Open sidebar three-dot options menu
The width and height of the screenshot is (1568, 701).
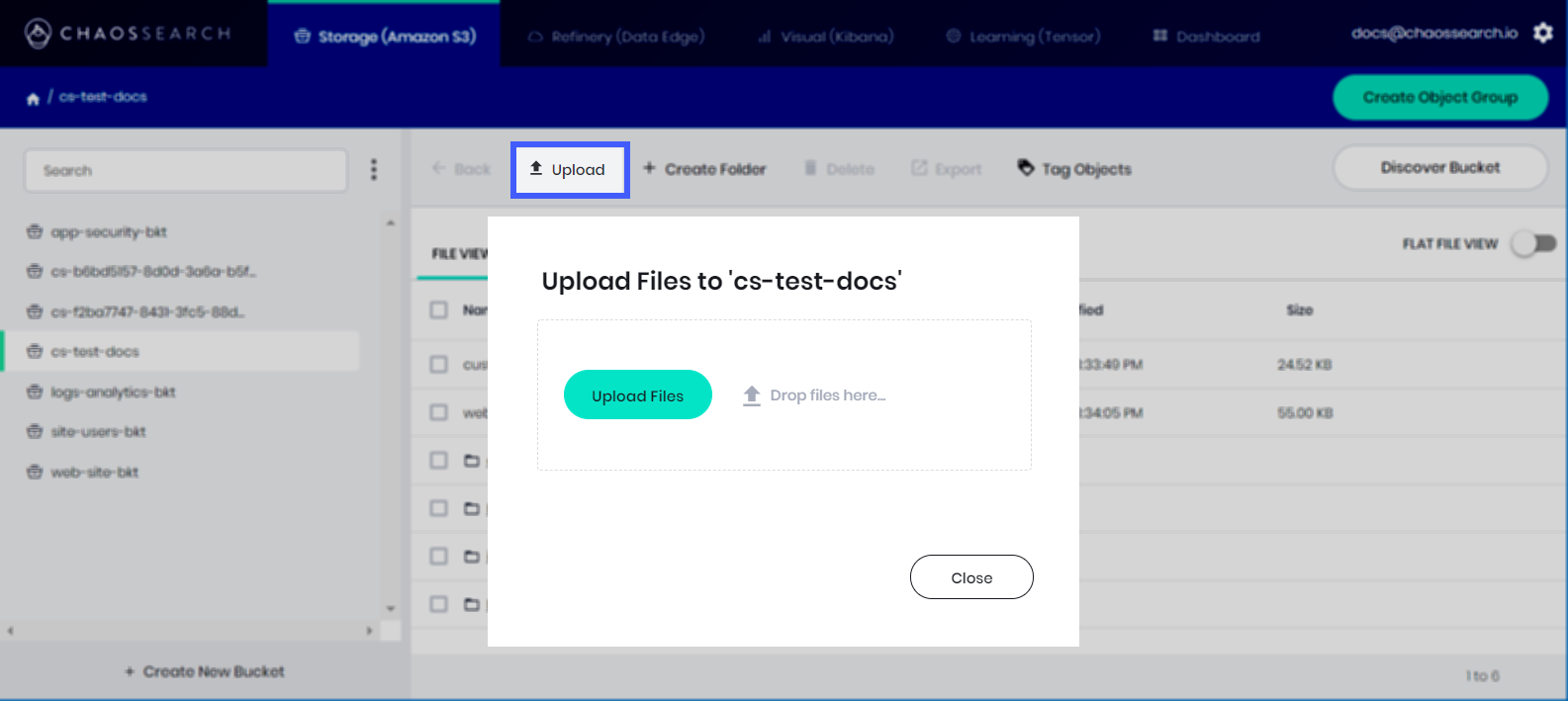pos(374,170)
